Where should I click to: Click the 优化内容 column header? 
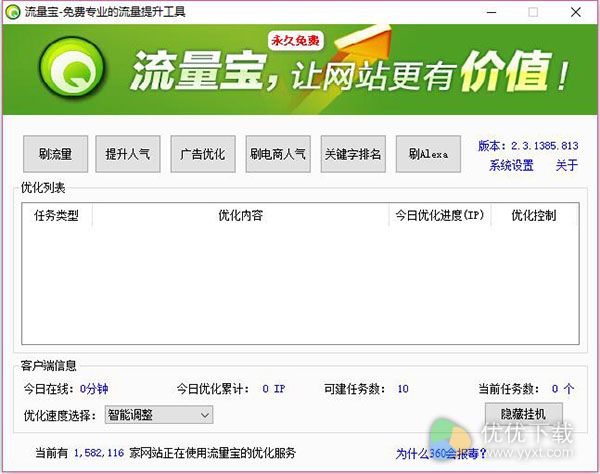click(241, 215)
